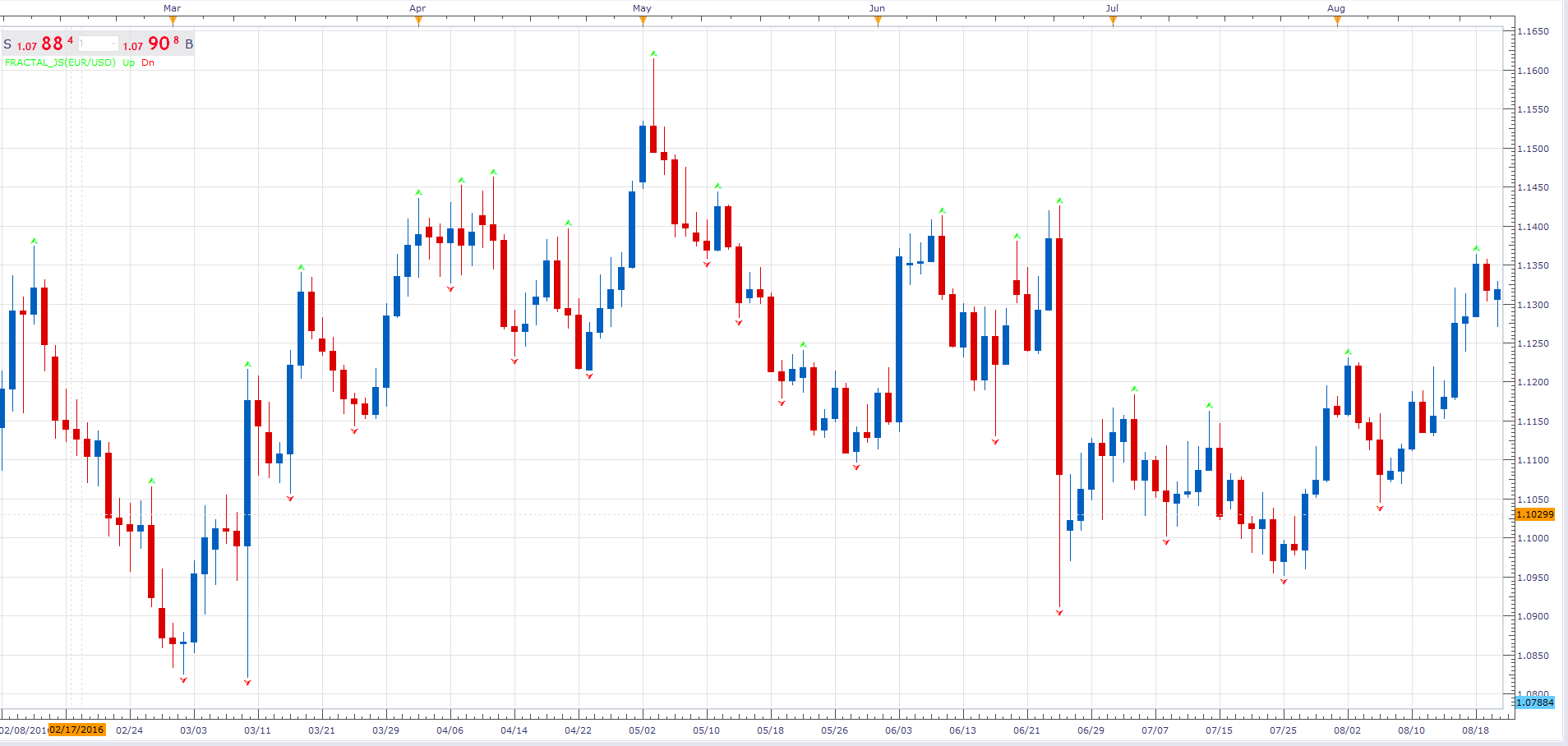The width and height of the screenshot is (1568, 746).
Task: Click the orange triangle marker under Aug
Action: tap(1337, 21)
